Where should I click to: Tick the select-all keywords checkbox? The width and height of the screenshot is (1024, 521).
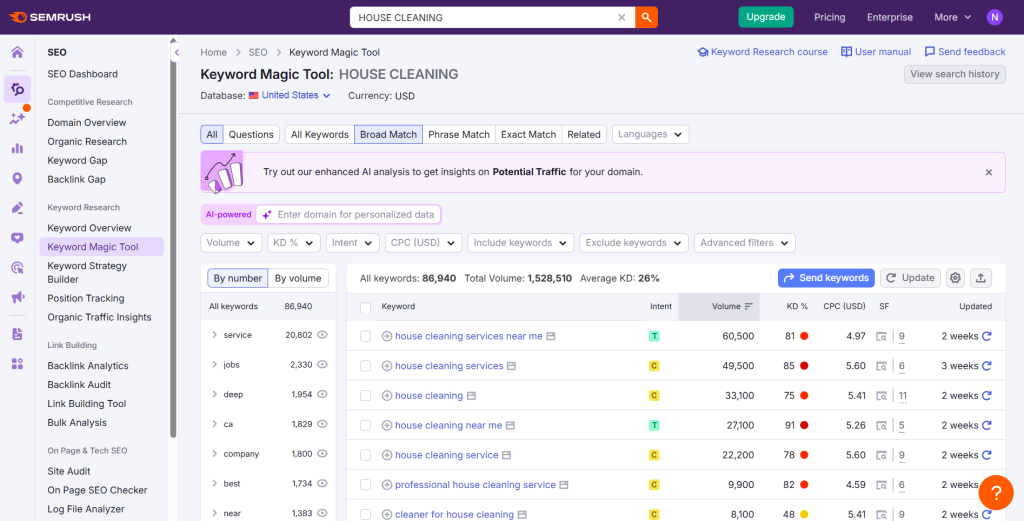tap(366, 308)
